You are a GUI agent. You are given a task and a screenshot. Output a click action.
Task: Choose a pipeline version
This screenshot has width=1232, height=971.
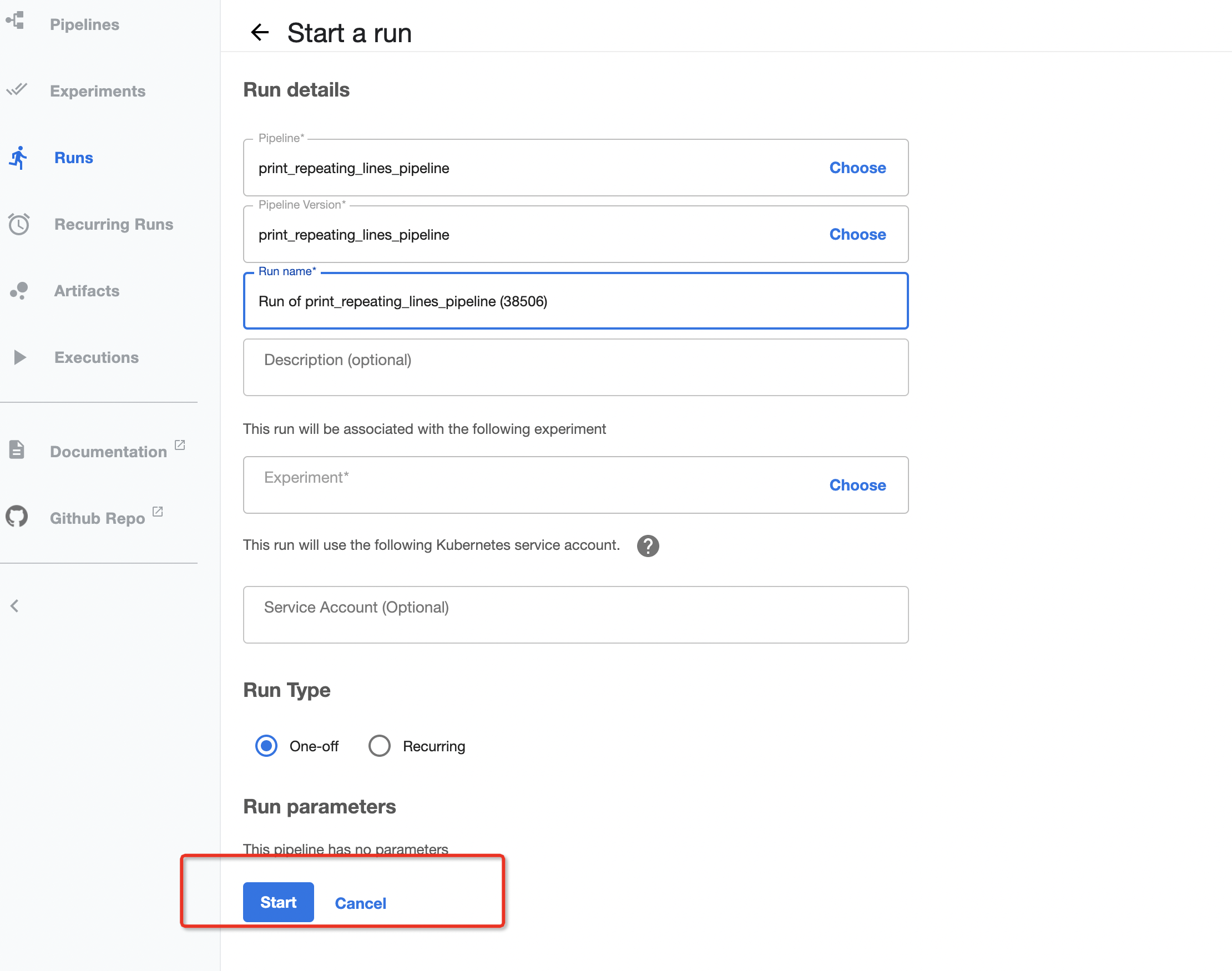coord(857,234)
